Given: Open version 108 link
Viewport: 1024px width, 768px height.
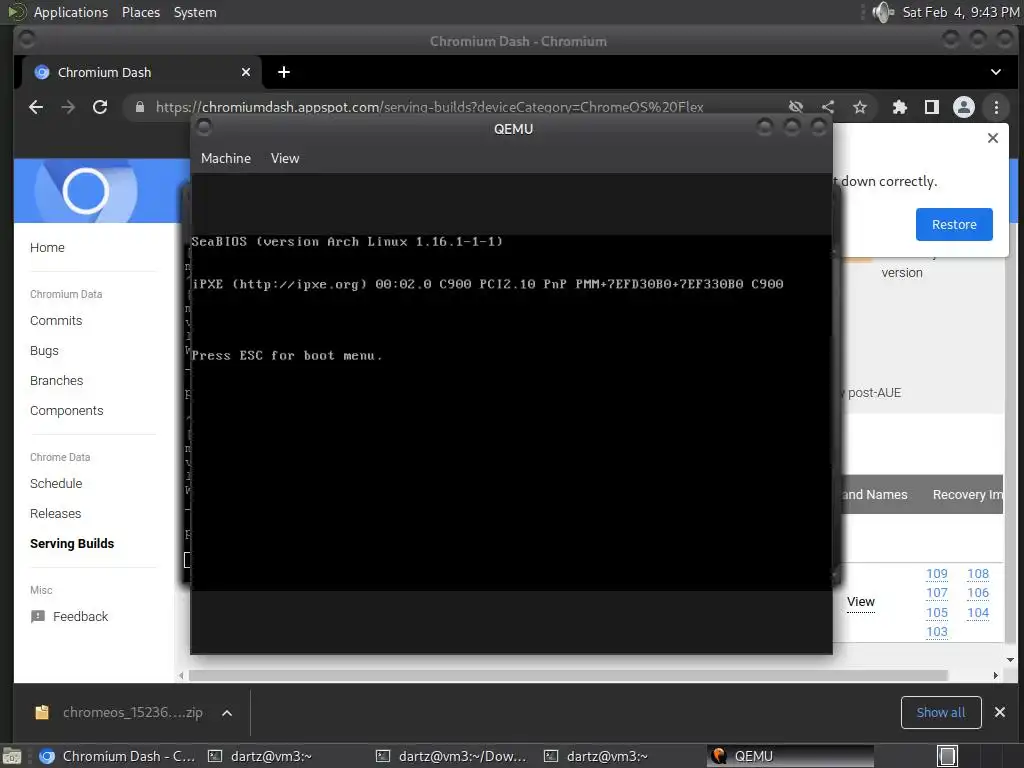Looking at the screenshot, I should point(978,574).
